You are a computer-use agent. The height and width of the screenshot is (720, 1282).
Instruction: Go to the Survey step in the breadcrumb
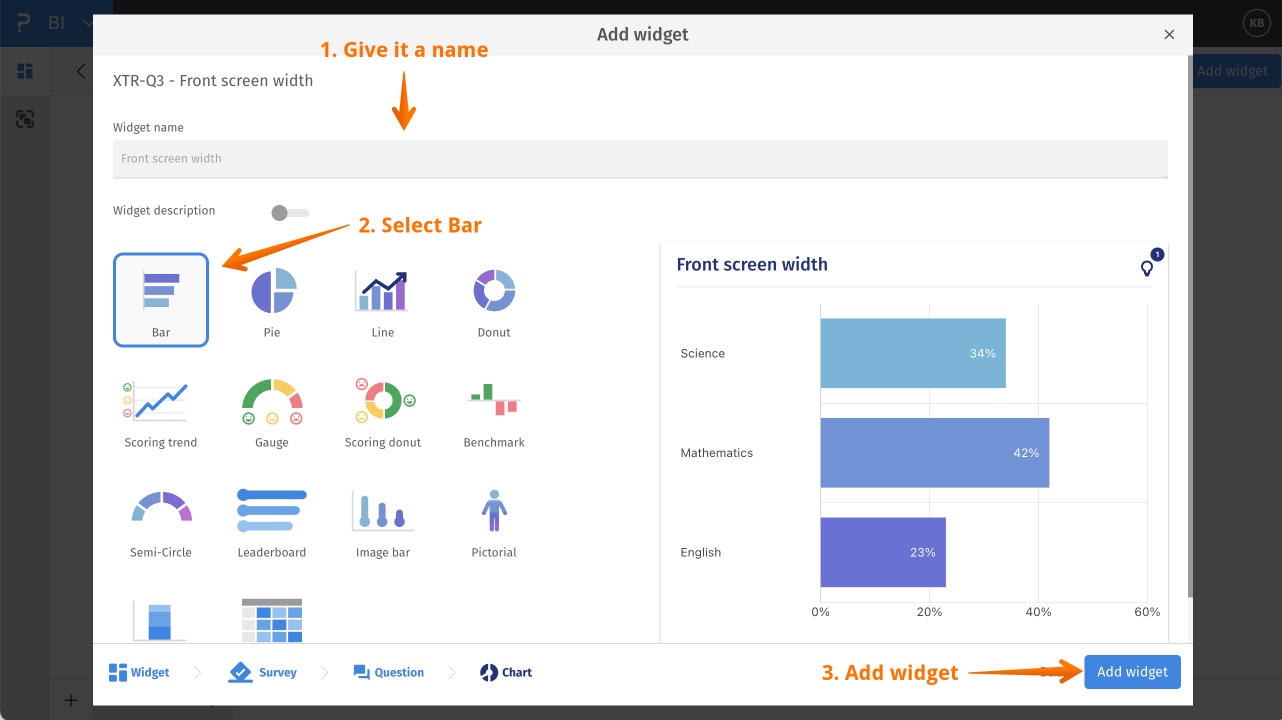coord(262,672)
